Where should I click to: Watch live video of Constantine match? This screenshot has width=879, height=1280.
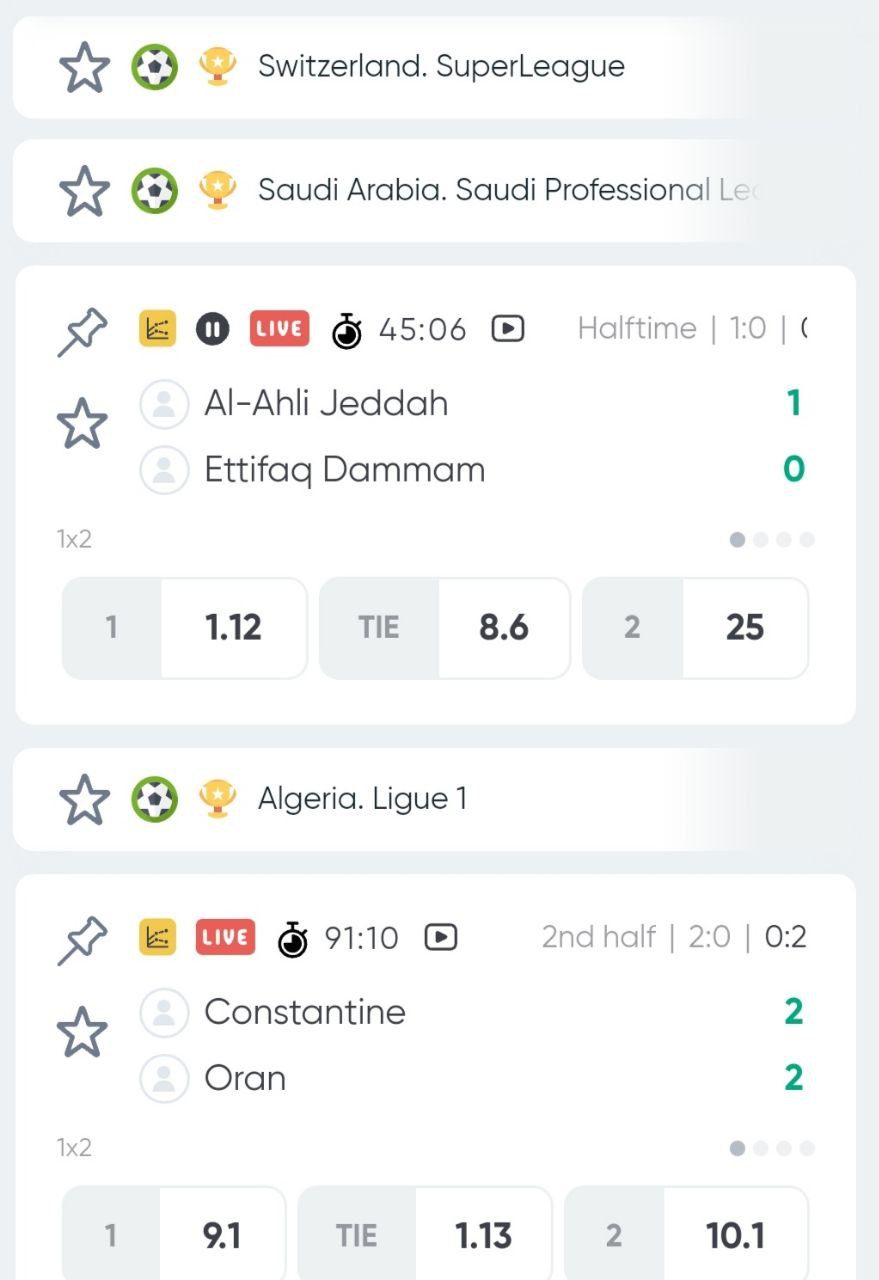(441, 937)
